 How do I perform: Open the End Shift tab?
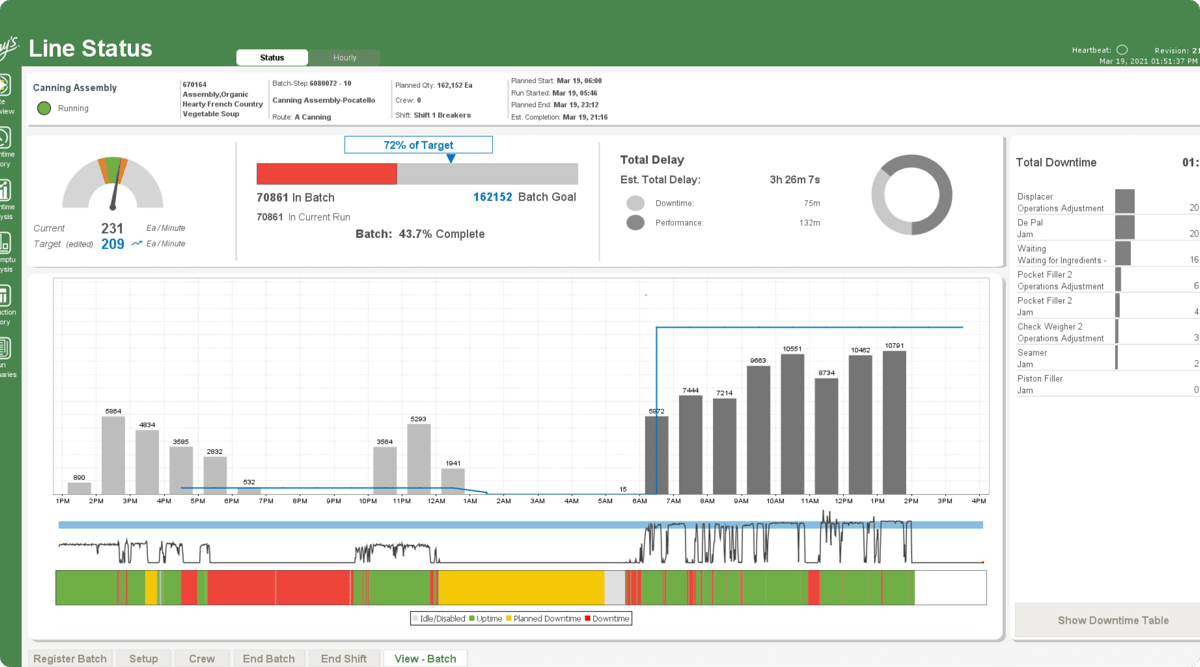[x=344, y=658]
